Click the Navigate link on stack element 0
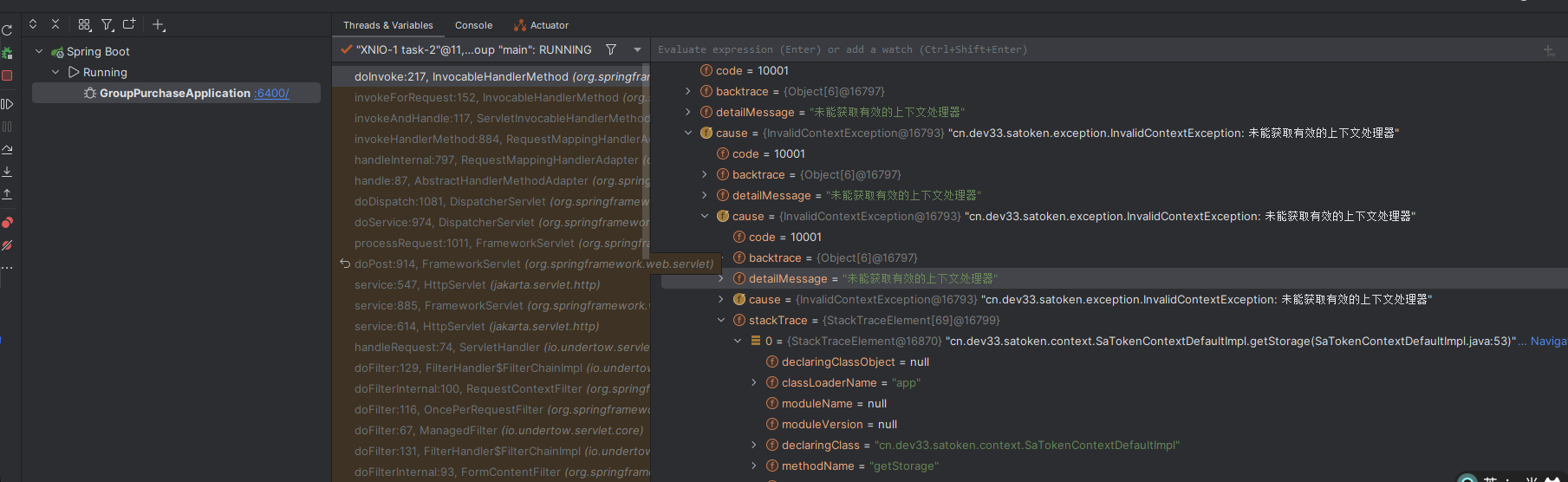The height and width of the screenshot is (482, 1568). coord(1549,341)
